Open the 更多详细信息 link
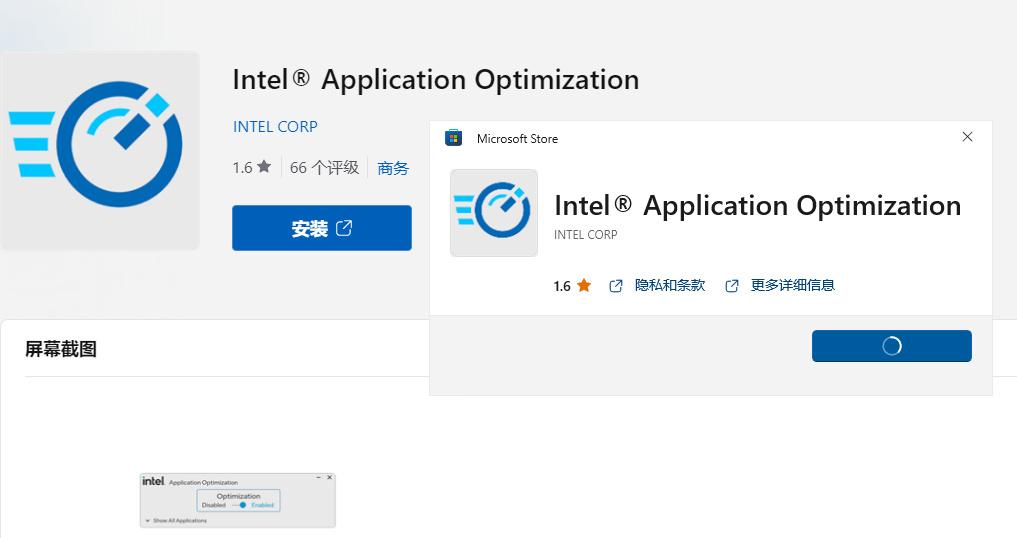 point(792,286)
